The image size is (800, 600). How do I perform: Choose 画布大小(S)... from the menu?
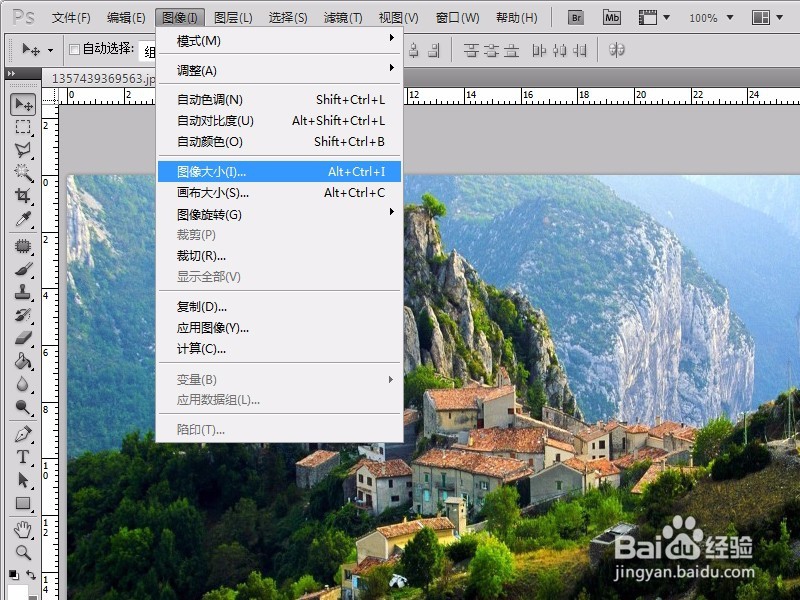tap(279, 192)
